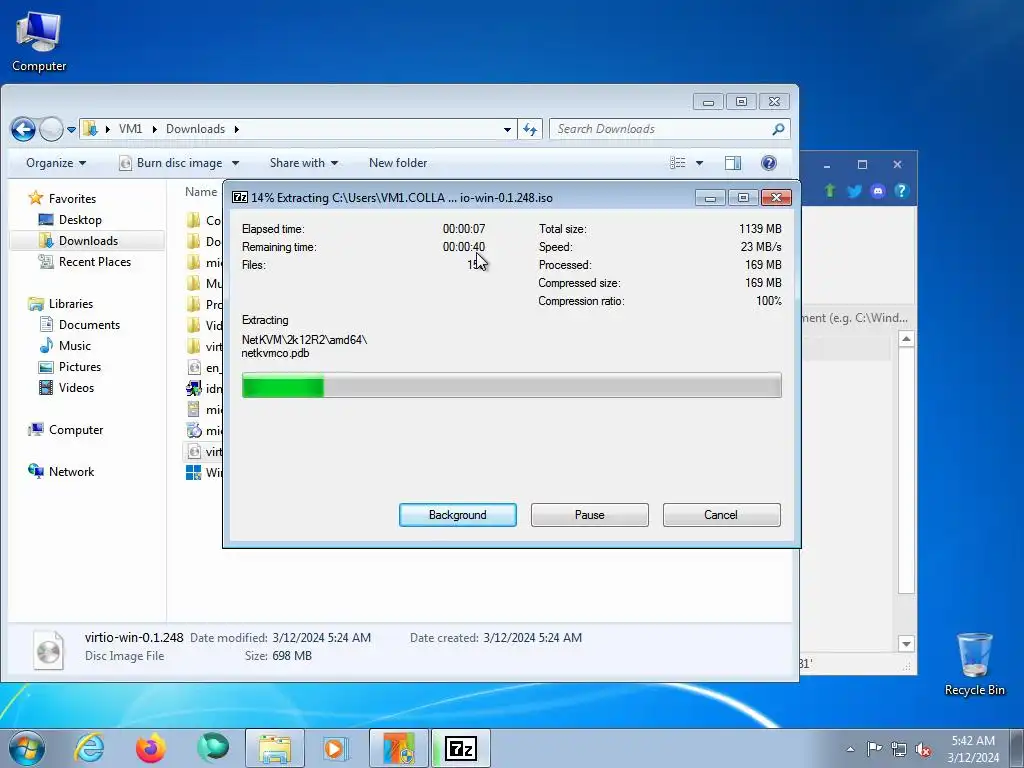Click the Name column header
The image size is (1024, 768).
coord(201,191)
